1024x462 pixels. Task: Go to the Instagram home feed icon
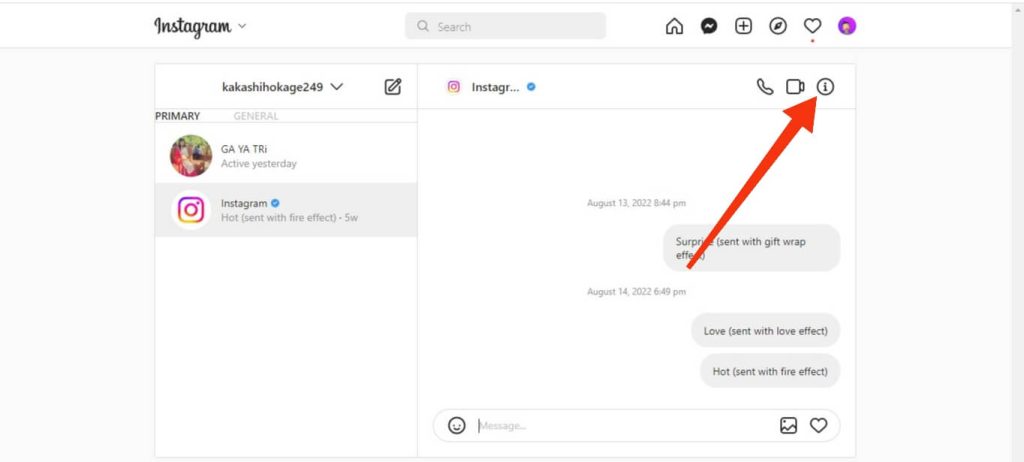click(674, 26)
